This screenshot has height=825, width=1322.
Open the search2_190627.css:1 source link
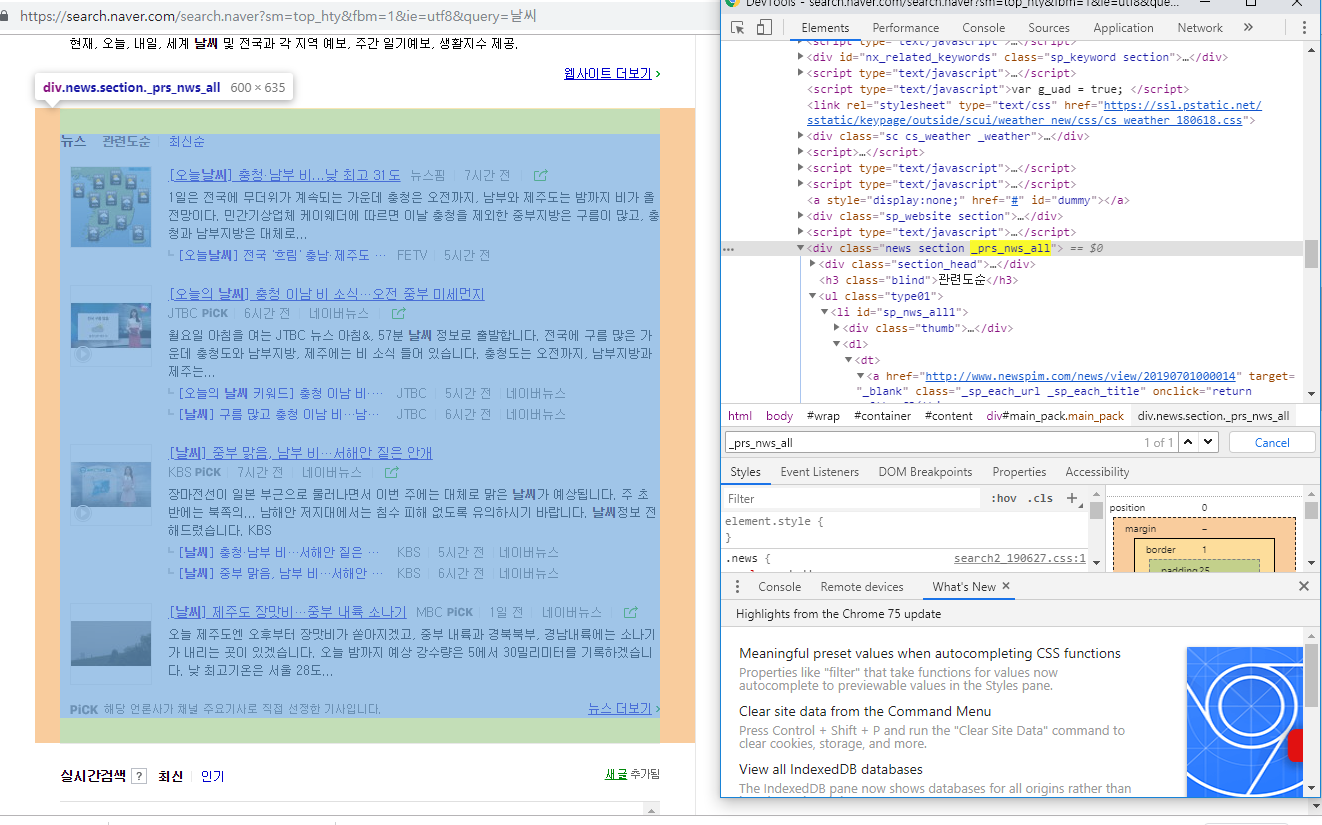[x=1019, y=558]
